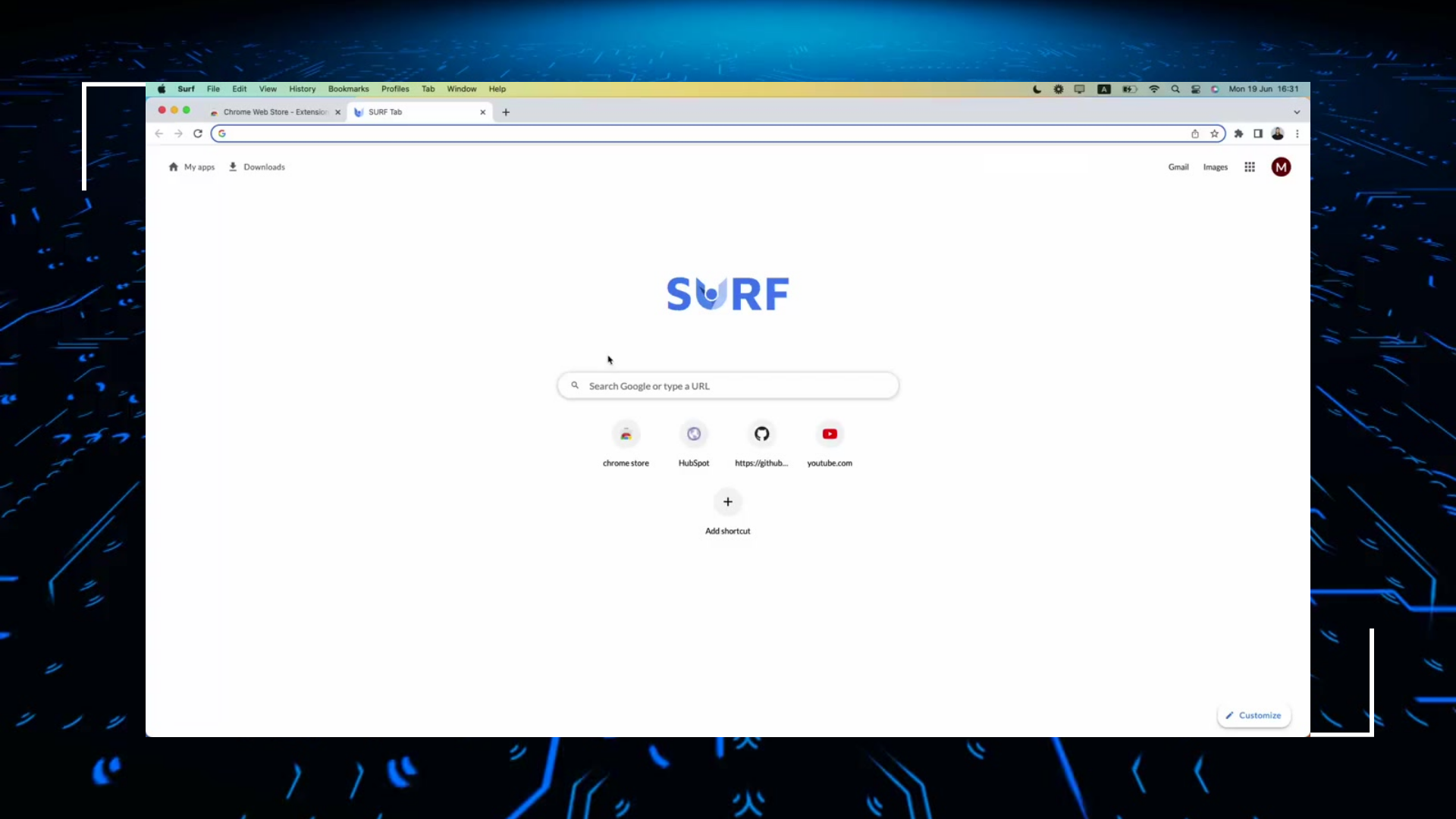Open the Extensions puzzle icon
1456x819 pixels.
(x=1239, y=133)
